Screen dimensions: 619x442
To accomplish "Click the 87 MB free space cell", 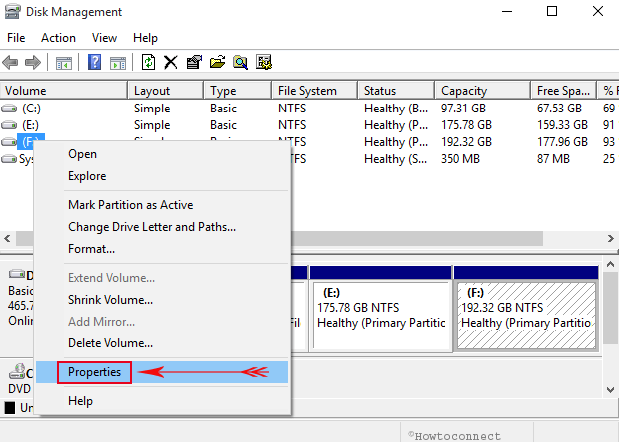I will [x=553, y=159].
